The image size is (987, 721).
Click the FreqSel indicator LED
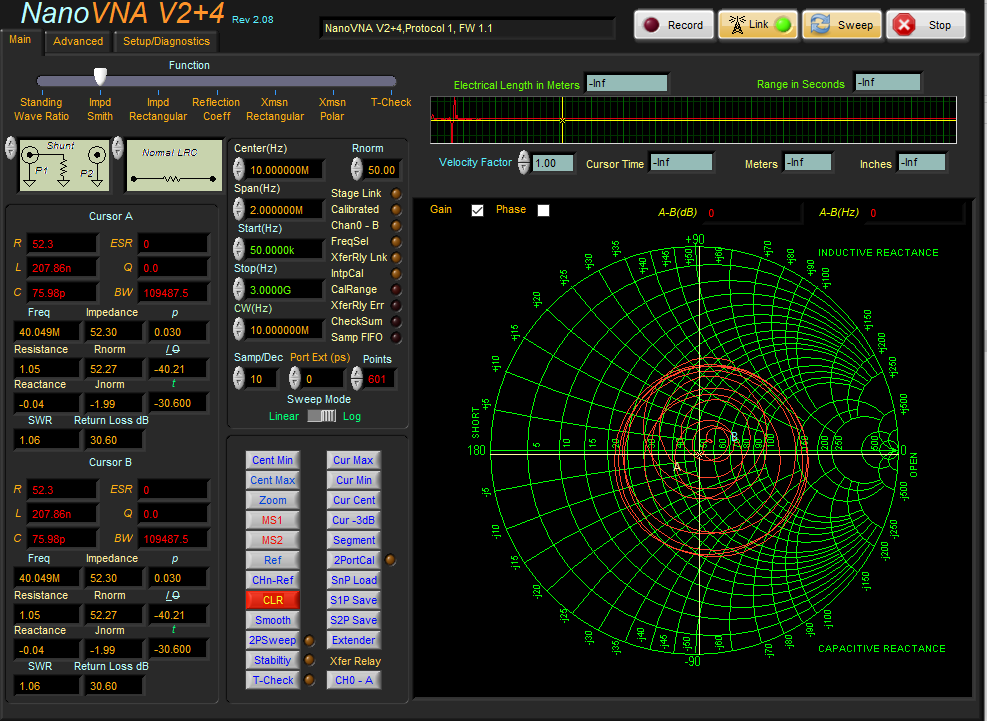click(x=396, y=241)
